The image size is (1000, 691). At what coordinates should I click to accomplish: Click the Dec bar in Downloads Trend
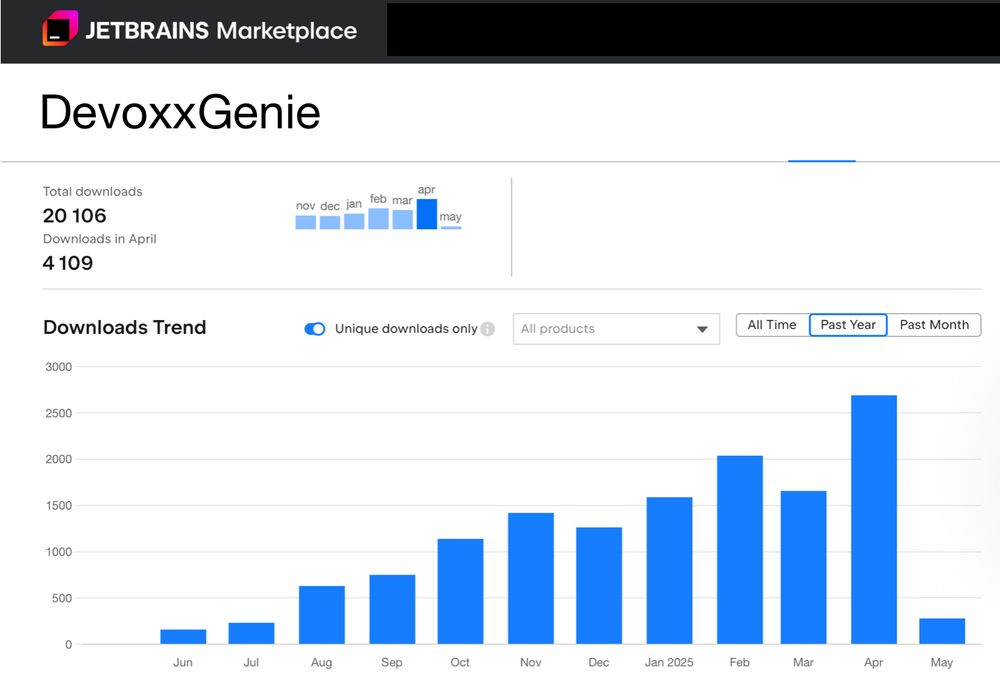point(599,586)
